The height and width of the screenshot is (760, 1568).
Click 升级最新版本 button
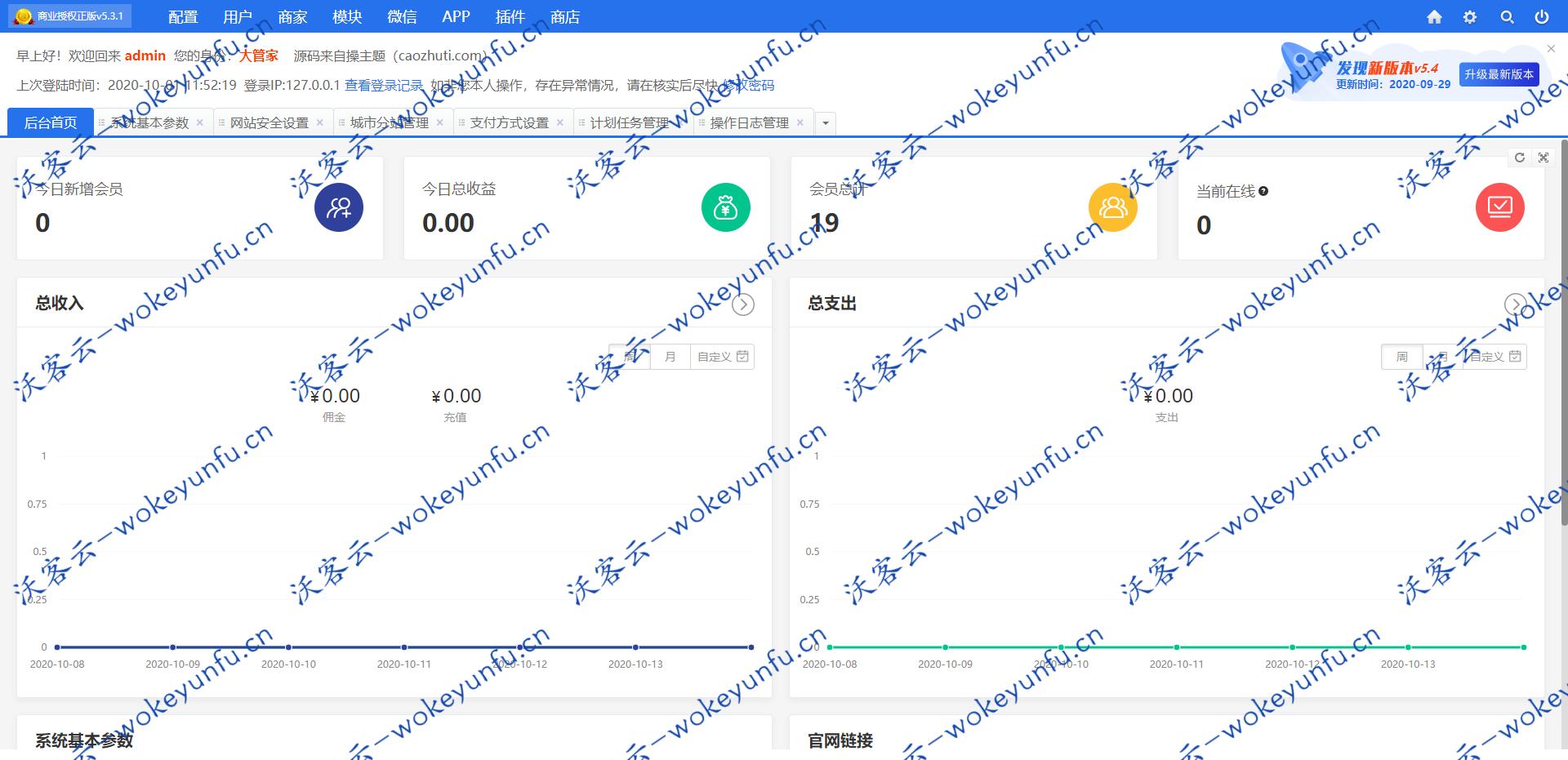tap(1499, 74)
